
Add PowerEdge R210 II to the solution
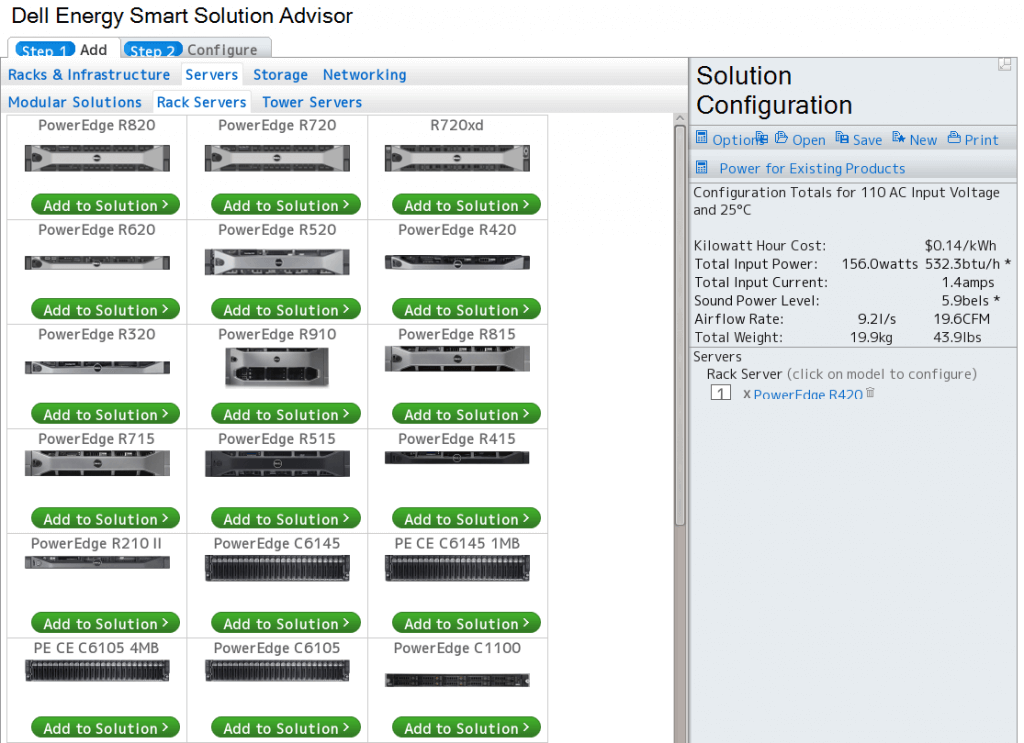click(x=106, y=623)
